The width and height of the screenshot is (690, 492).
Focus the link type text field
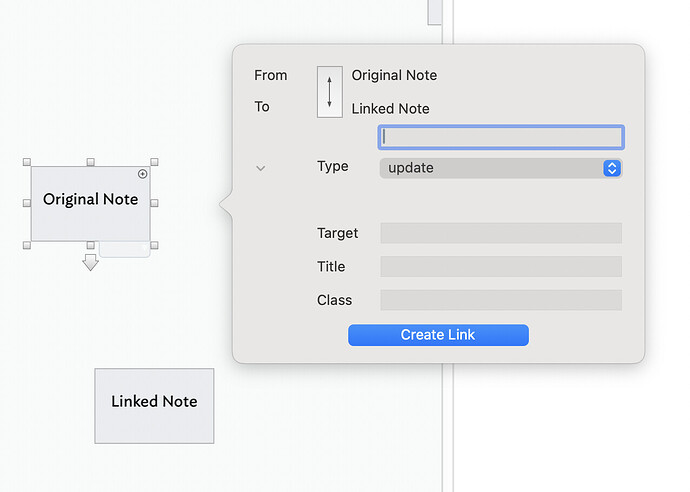[500, 137]
